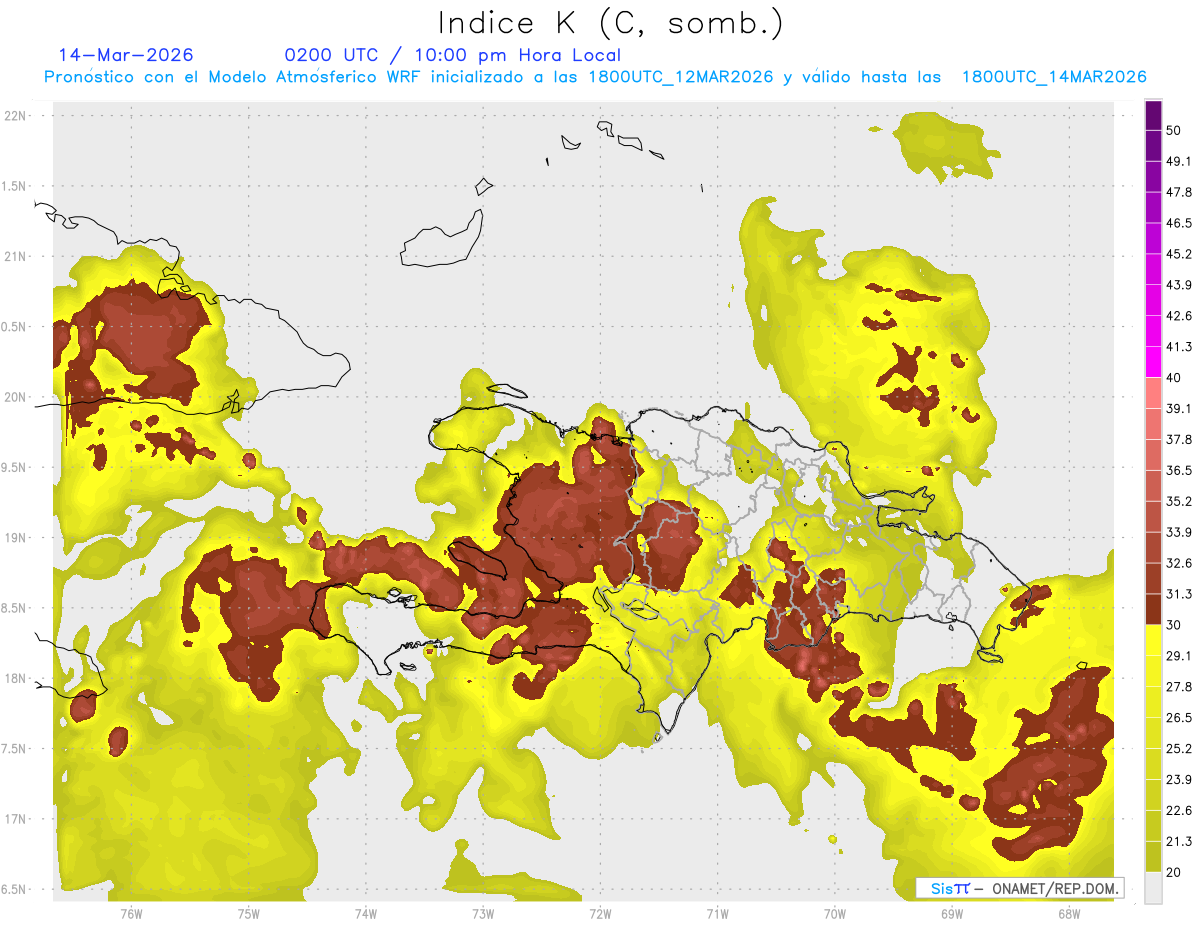Viewport: 1200px width, 927px height.
Task: Click the '70W' longitude axis label
Action: pos(834,914)
